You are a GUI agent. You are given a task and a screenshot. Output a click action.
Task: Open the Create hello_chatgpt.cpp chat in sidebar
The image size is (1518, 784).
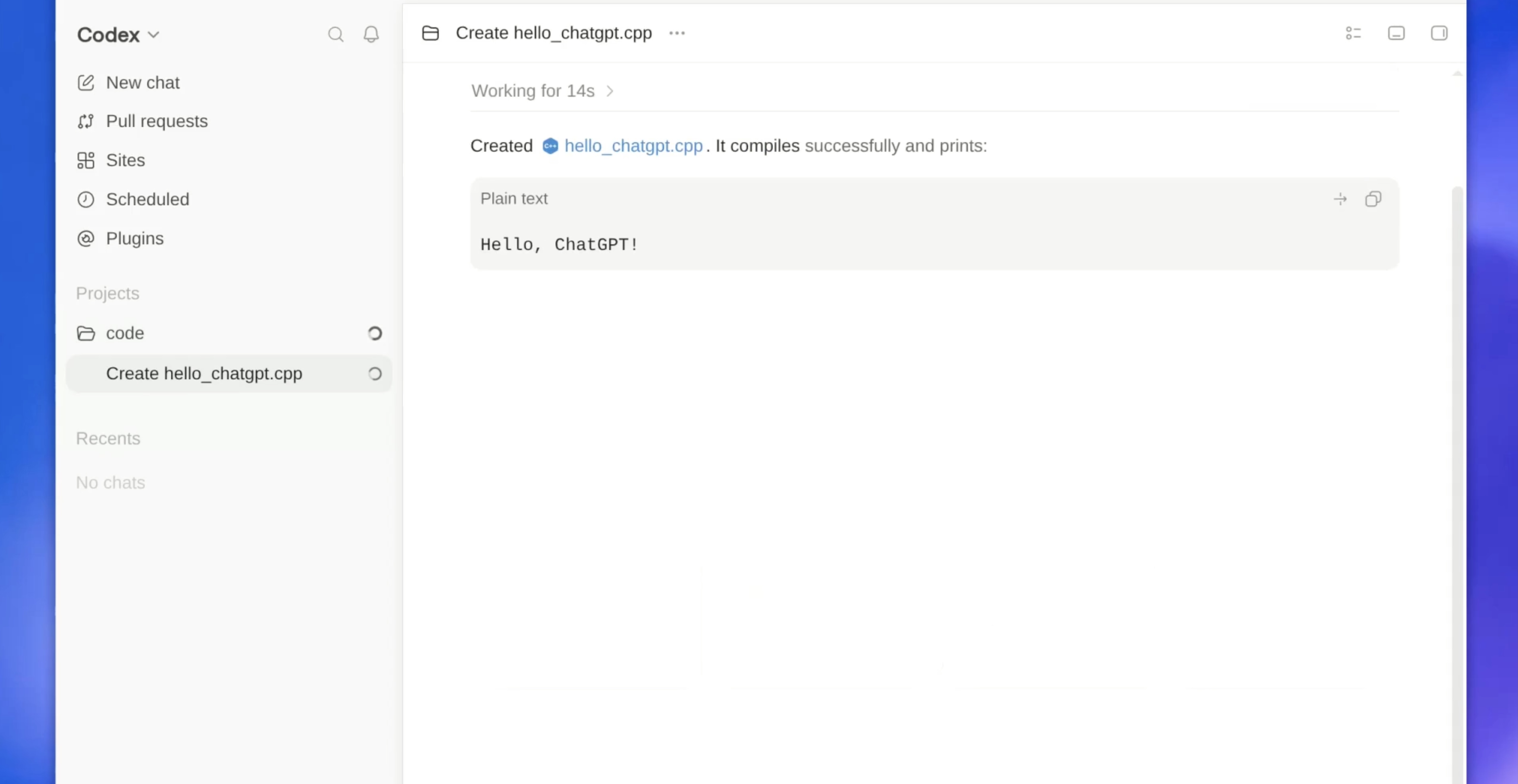[229, 374]
